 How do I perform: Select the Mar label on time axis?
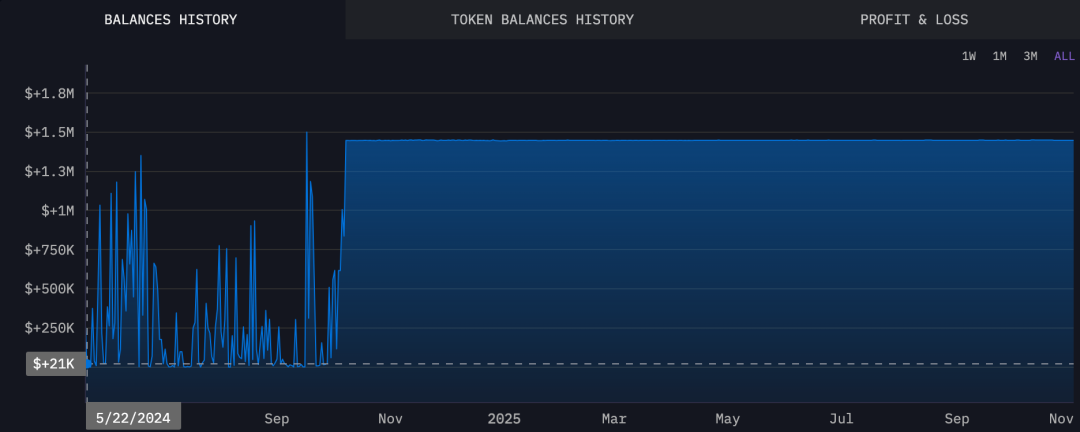pyautogui.click(x=614, y=418)
